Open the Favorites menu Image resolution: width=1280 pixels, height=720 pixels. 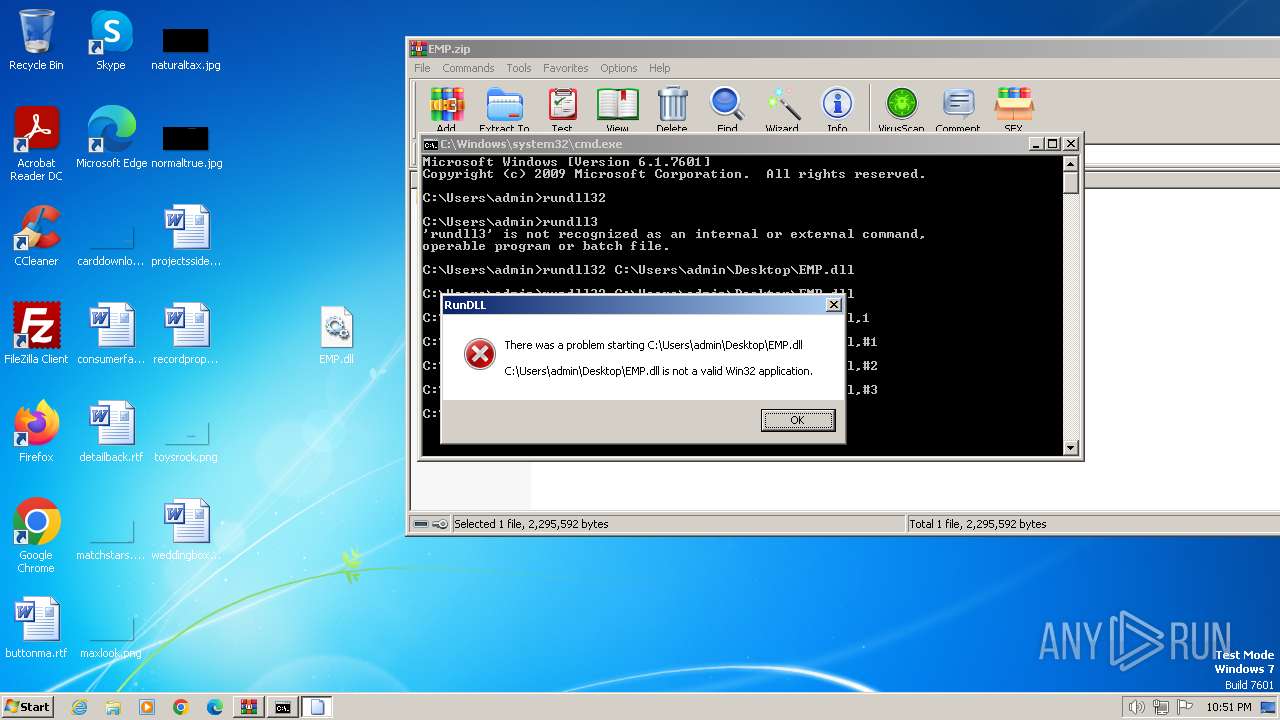pyautogui.click(x=566, y=68)
